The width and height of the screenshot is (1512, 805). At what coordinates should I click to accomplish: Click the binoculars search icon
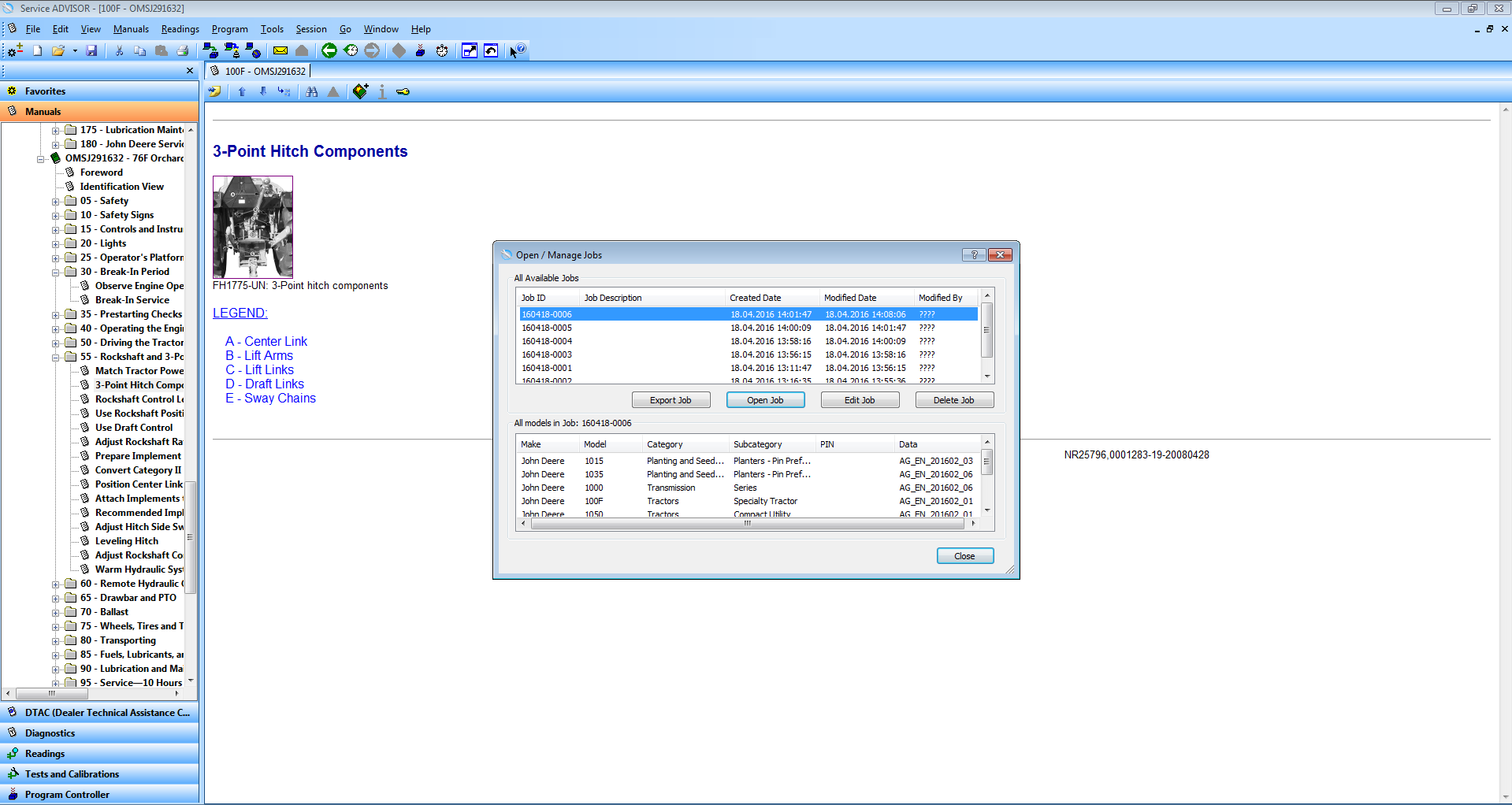(312, 91)
